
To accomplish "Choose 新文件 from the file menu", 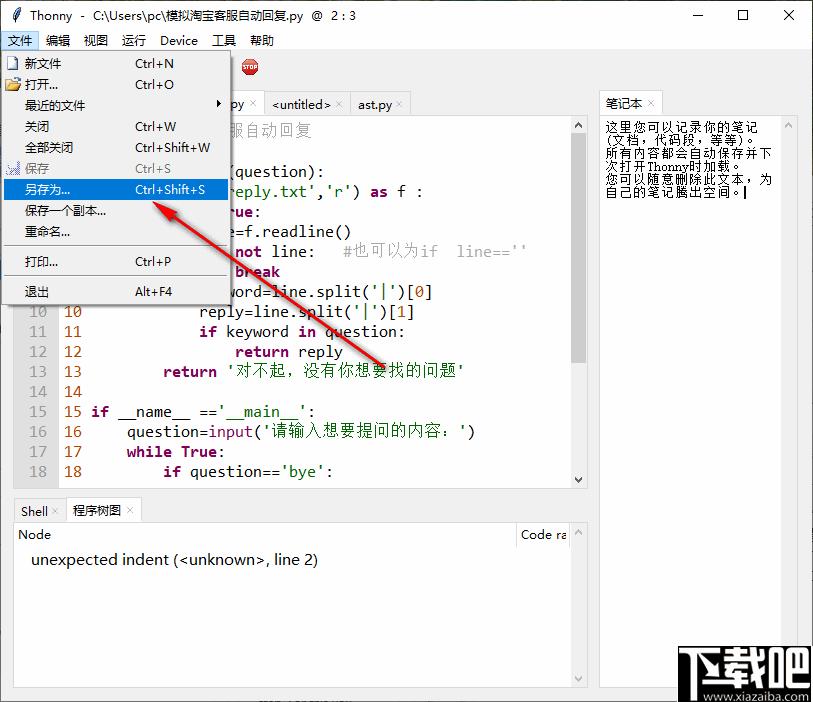I will point(116,63).
